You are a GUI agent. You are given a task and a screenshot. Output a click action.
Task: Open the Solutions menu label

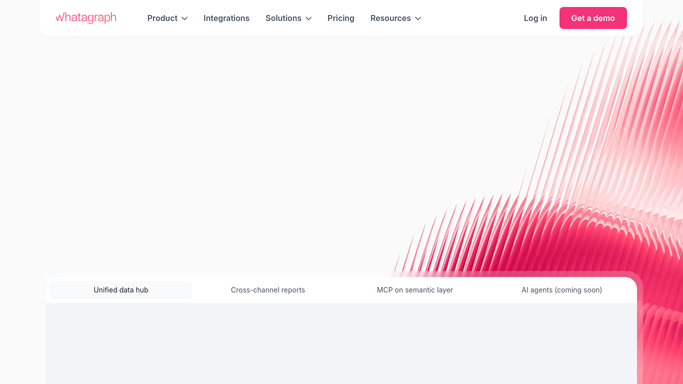pos(284,18)
